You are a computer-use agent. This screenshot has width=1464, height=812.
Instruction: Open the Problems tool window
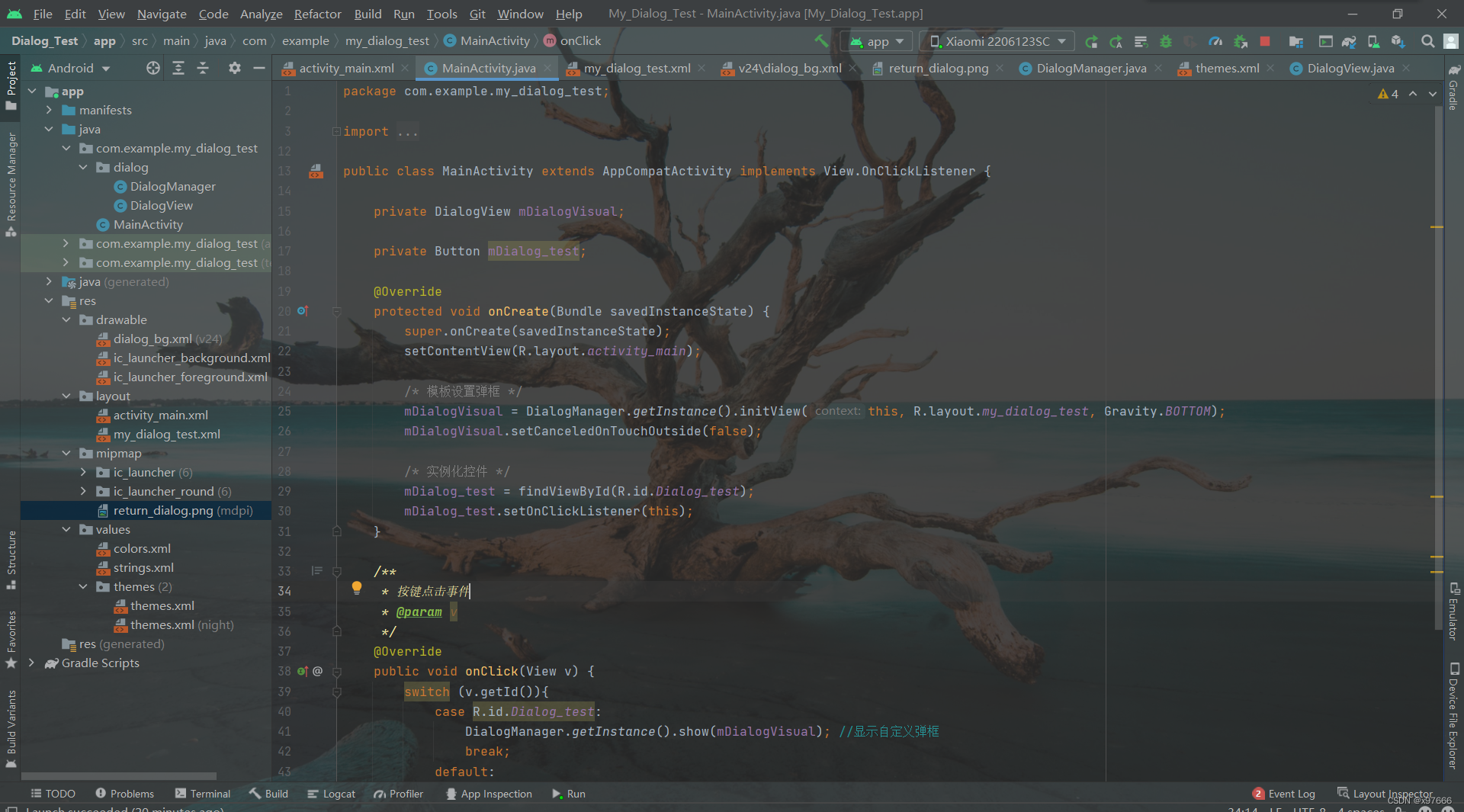[x=124, y=794]
